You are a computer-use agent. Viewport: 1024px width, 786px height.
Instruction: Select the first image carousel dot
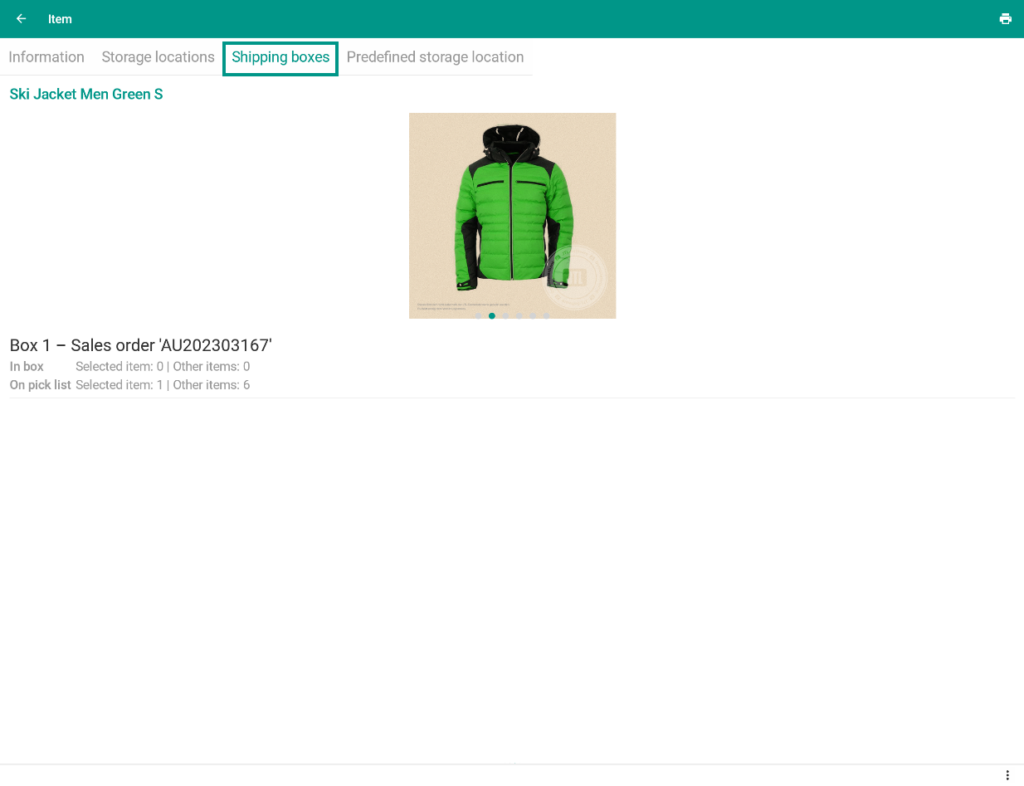point(478,316)
